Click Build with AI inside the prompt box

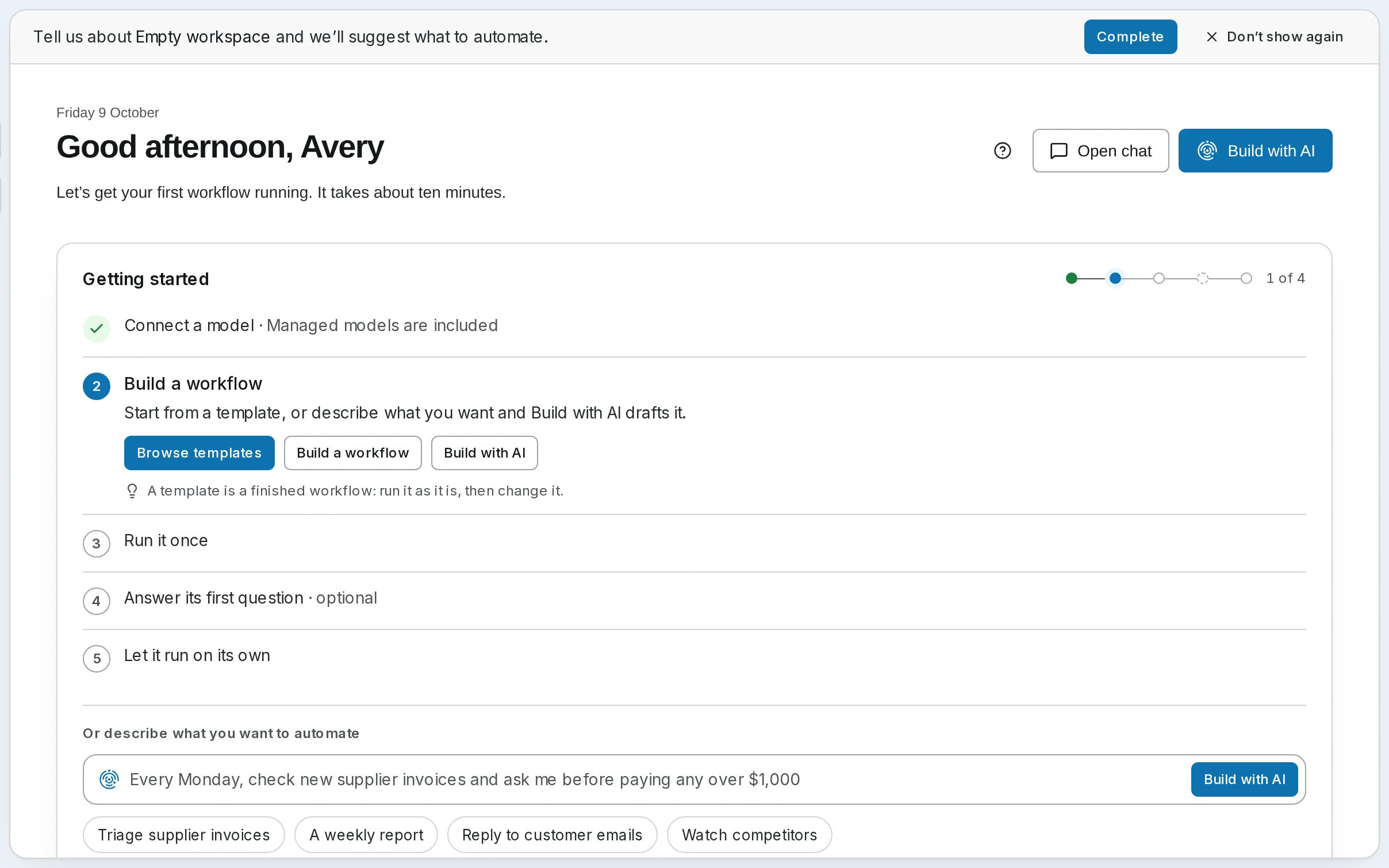(1244, 779)
